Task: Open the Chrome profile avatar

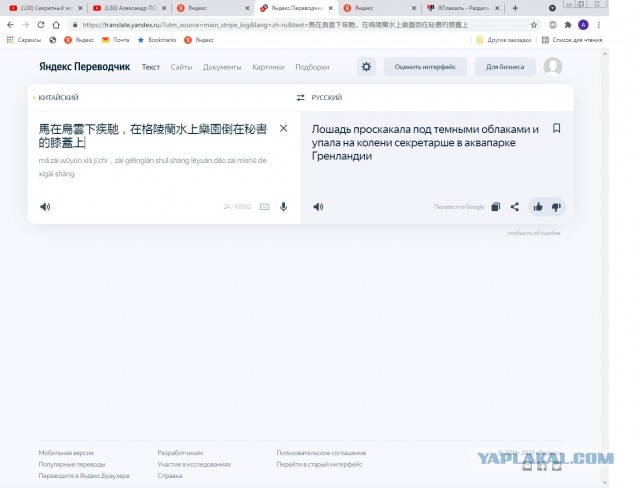Action: coord(583,25)
